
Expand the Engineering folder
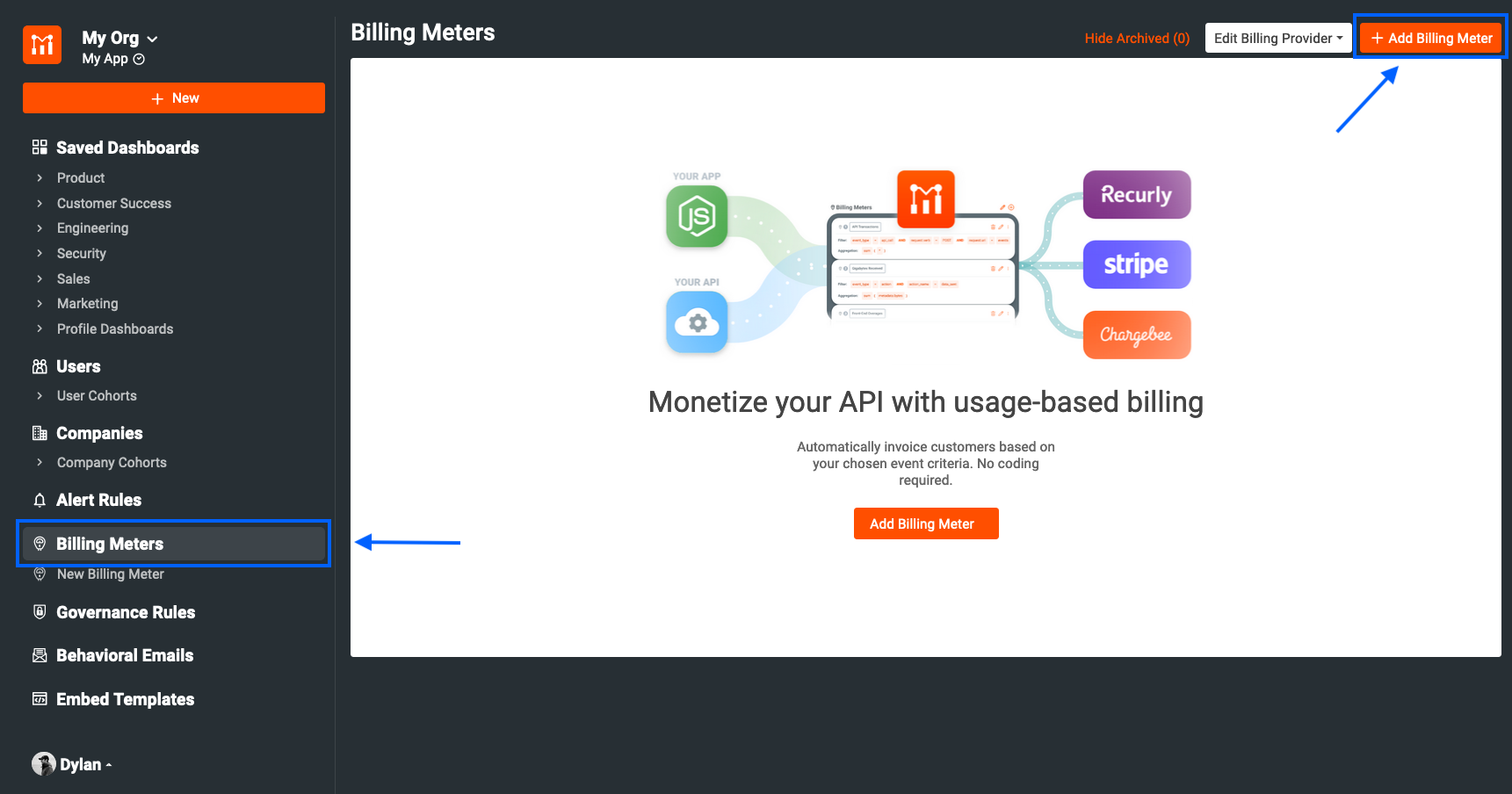(40, 228)
